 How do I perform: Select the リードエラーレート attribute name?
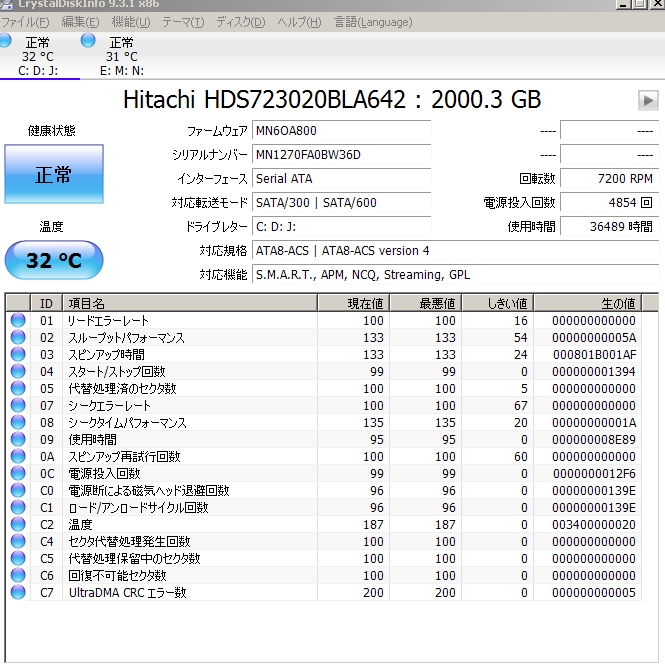[109, 320]
